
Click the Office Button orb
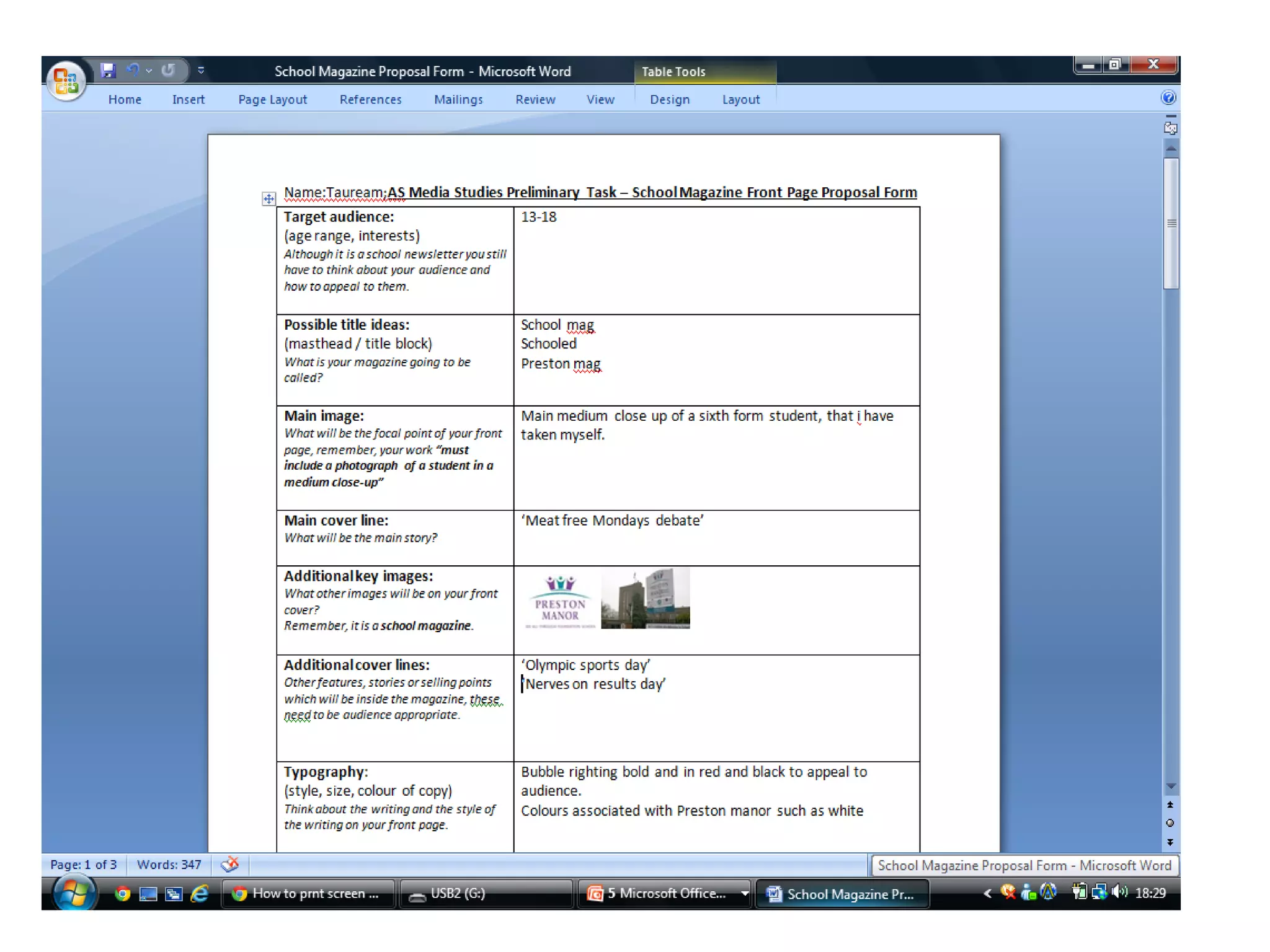(66, 80)
